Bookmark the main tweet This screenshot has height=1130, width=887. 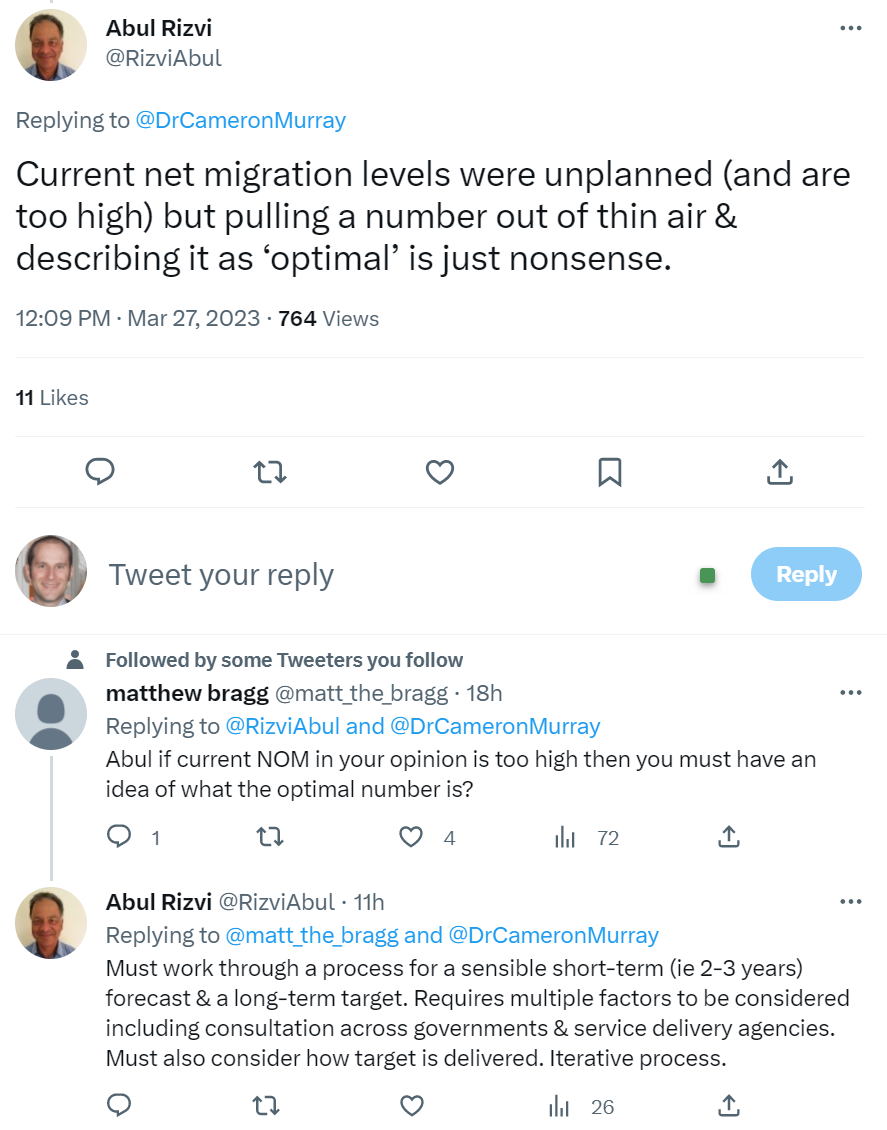(x=609, y=471)
